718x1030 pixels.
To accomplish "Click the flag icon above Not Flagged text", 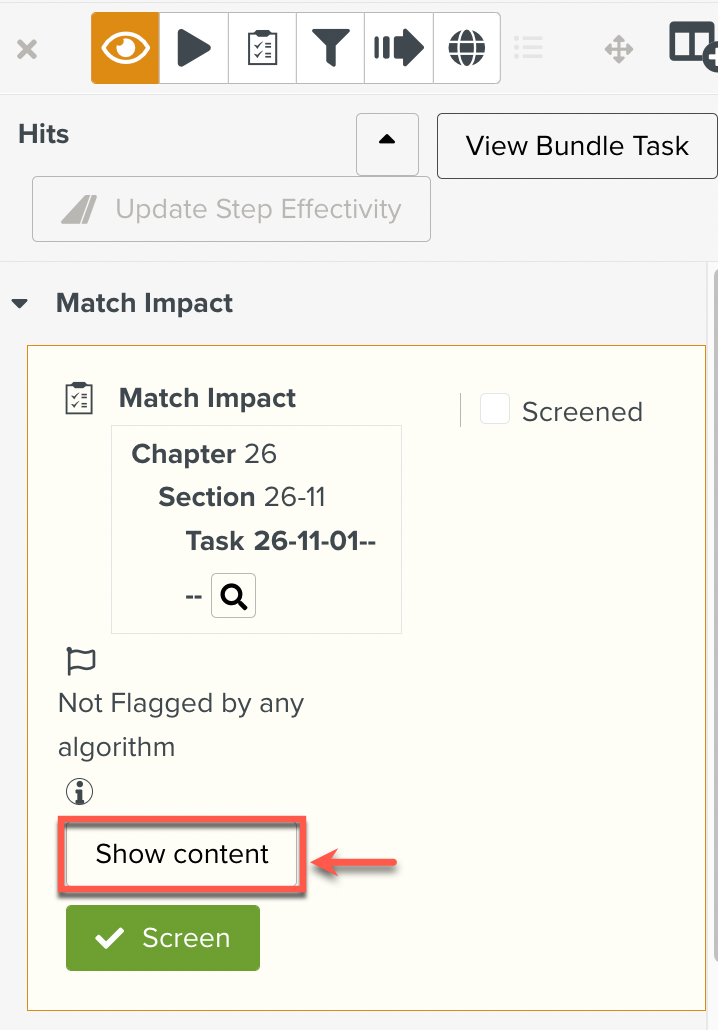I will pos(80,661).
